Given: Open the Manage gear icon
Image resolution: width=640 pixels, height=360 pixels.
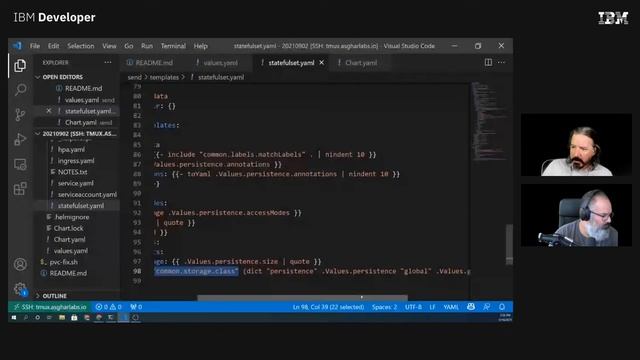Looking at the screenshot, I should [x=20, y=289].
